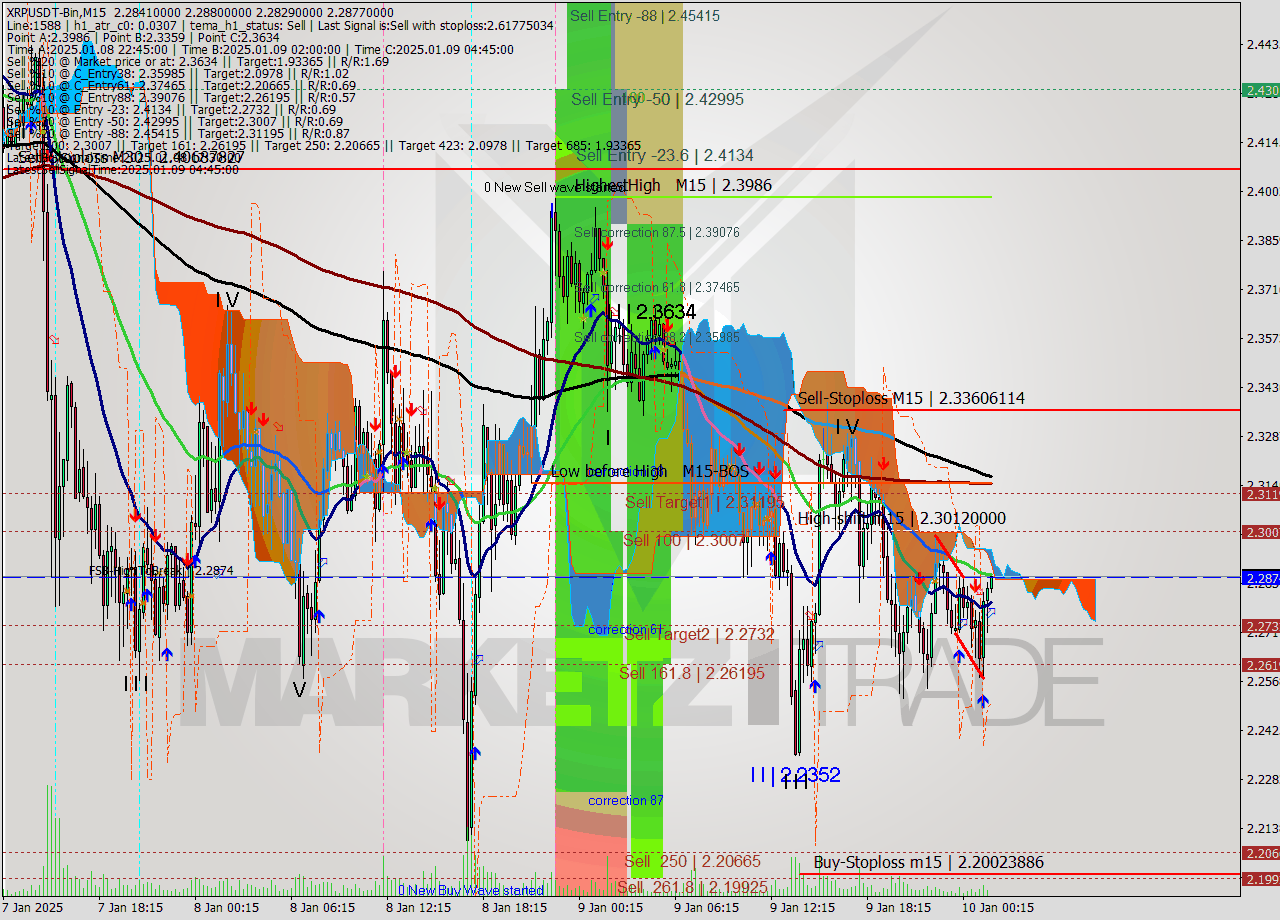Click the 10 Jan 00:15 time label

point(997,908)
